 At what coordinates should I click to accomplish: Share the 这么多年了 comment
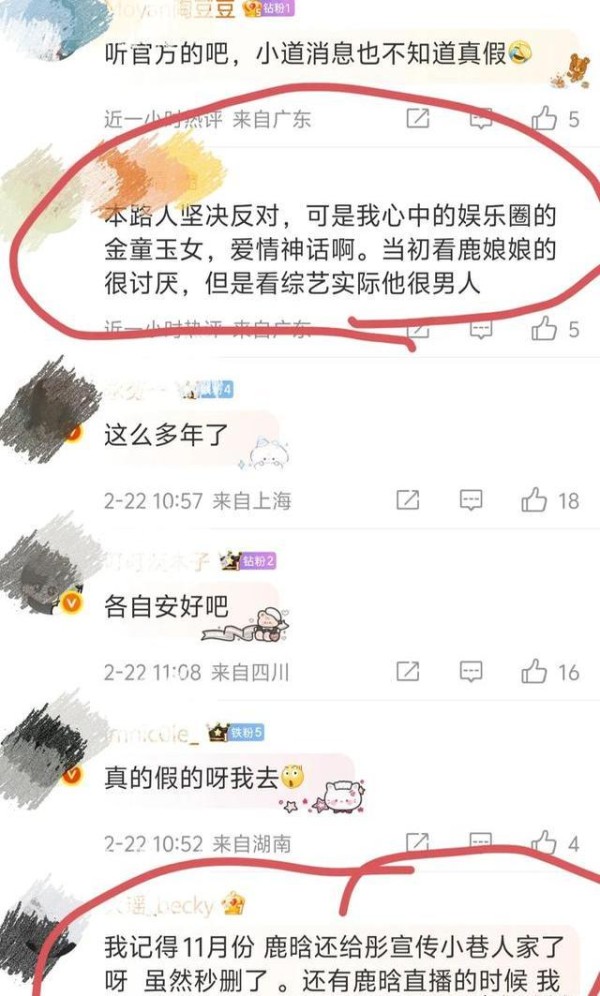408,501
